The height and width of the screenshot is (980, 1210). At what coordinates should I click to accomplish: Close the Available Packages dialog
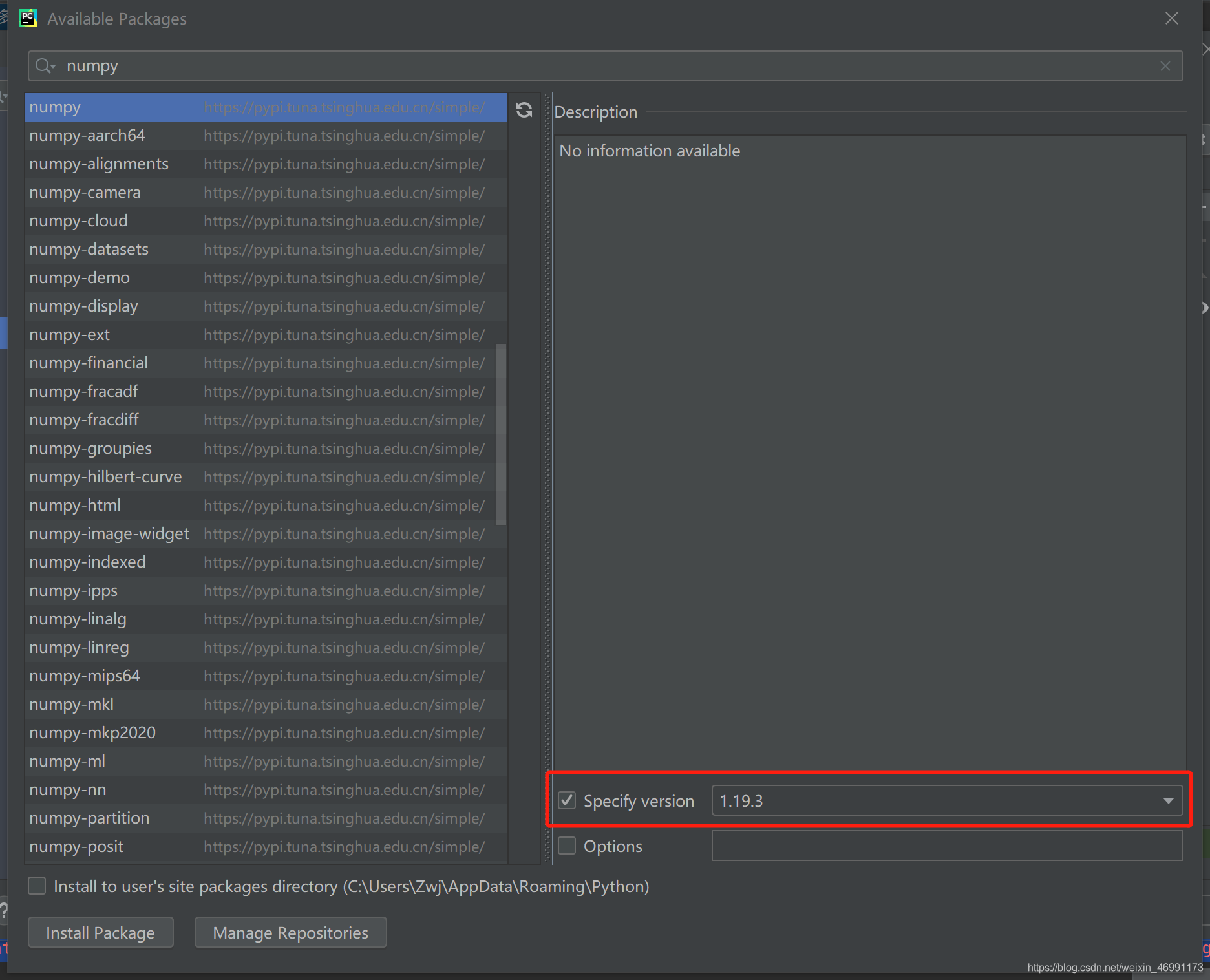[1172, 18]
